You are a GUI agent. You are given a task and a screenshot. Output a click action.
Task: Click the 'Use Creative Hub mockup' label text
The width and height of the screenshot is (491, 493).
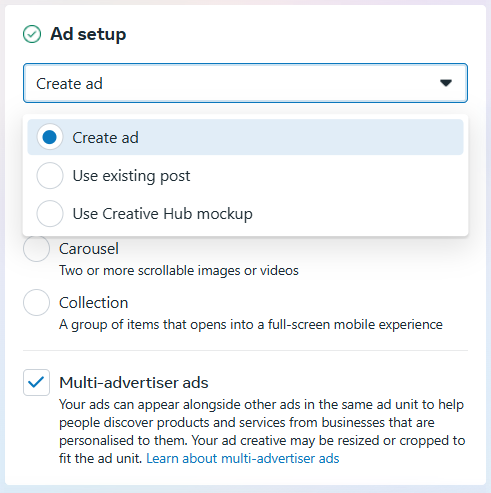click(x=163, y=214)
